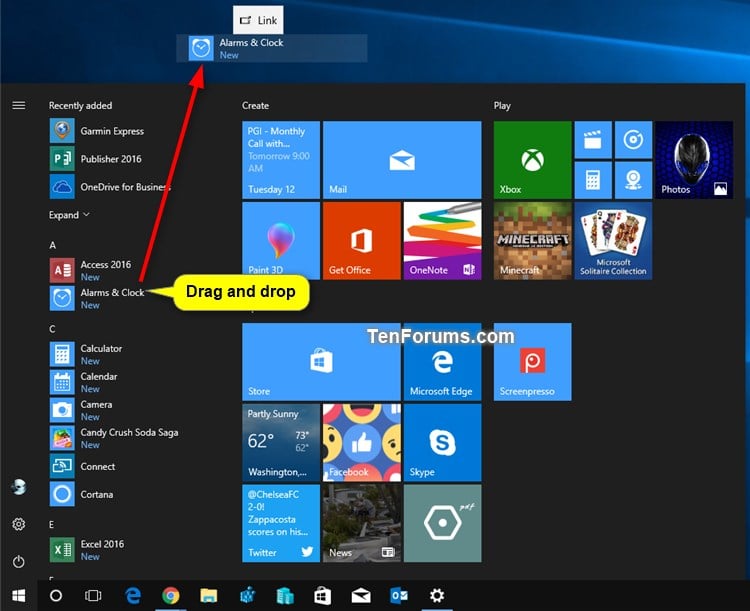750x611 pixels.
Task: Open the Photos tile
Action: [694, 160]
